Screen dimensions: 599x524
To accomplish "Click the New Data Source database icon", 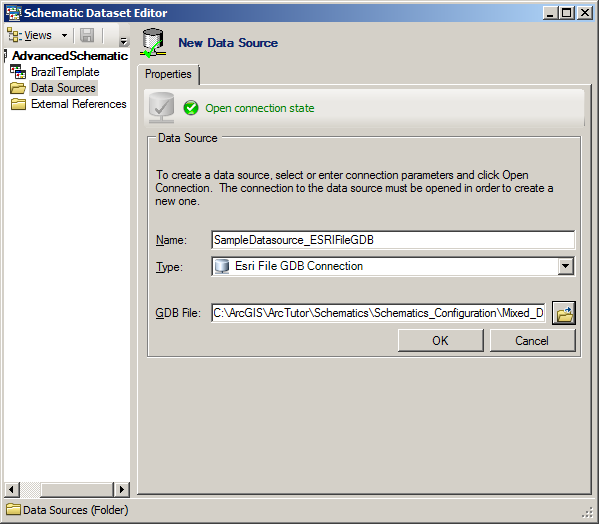I will 153,43.
